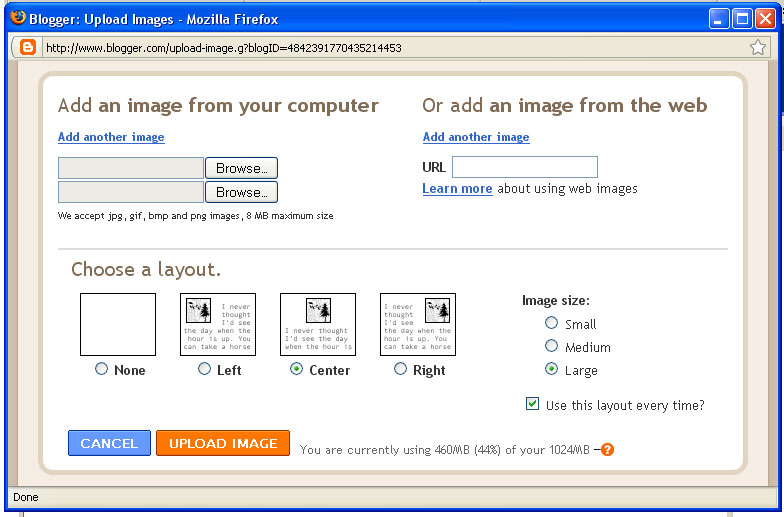
Task: Click the Firefox logo in the title bar
Action: coord(18,18)
